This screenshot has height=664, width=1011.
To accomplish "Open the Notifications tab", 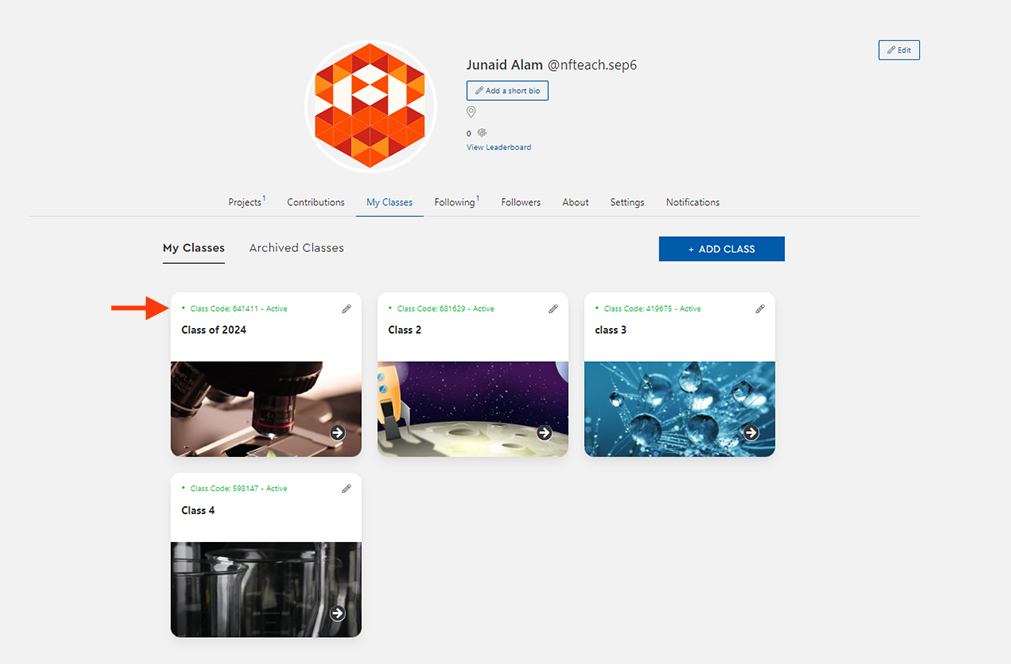I will click(x=692, y=202).
